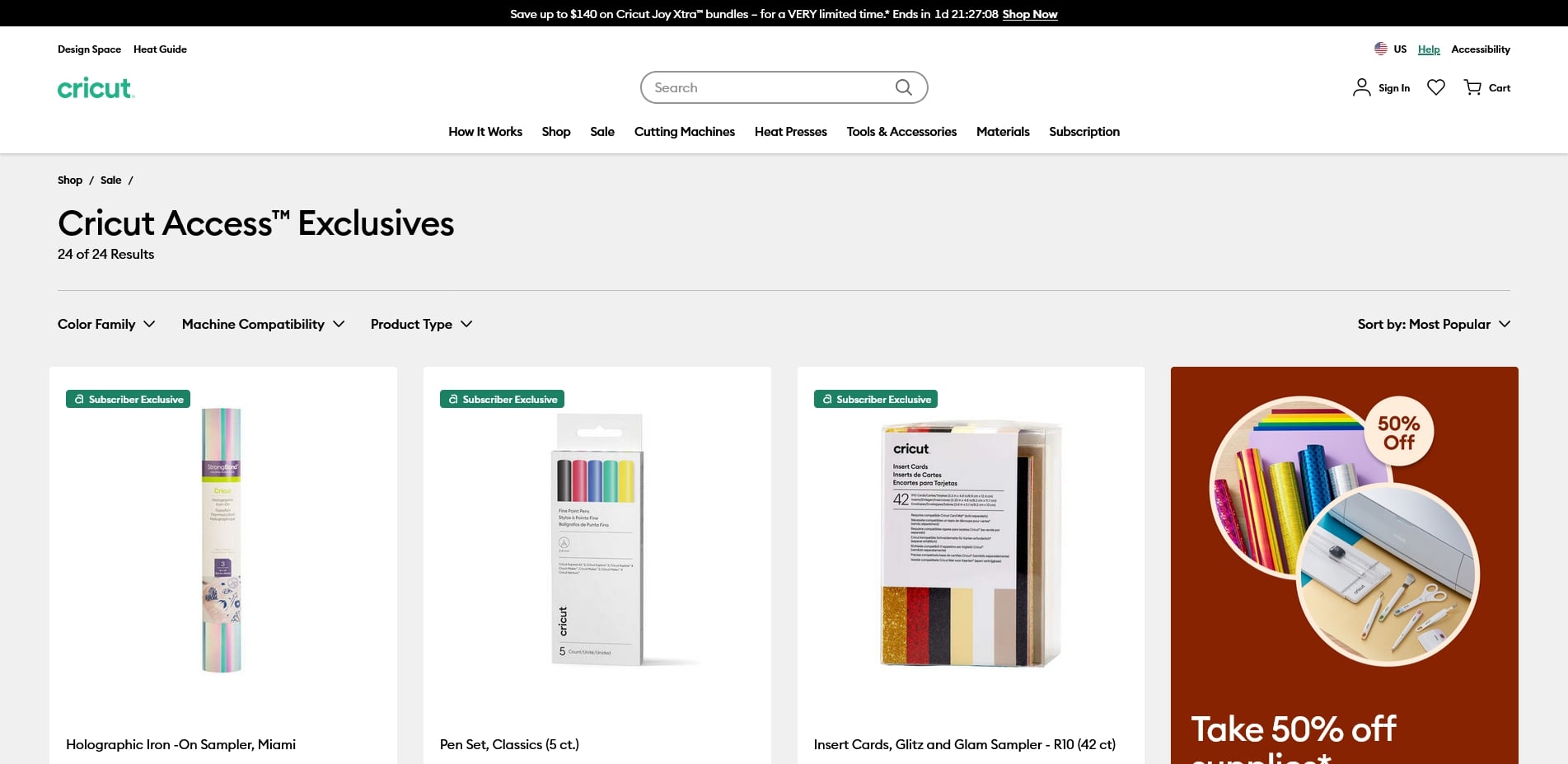The image size is (1568, 764).
Task: Click the search magnifier icon
Action: (904, 87)
